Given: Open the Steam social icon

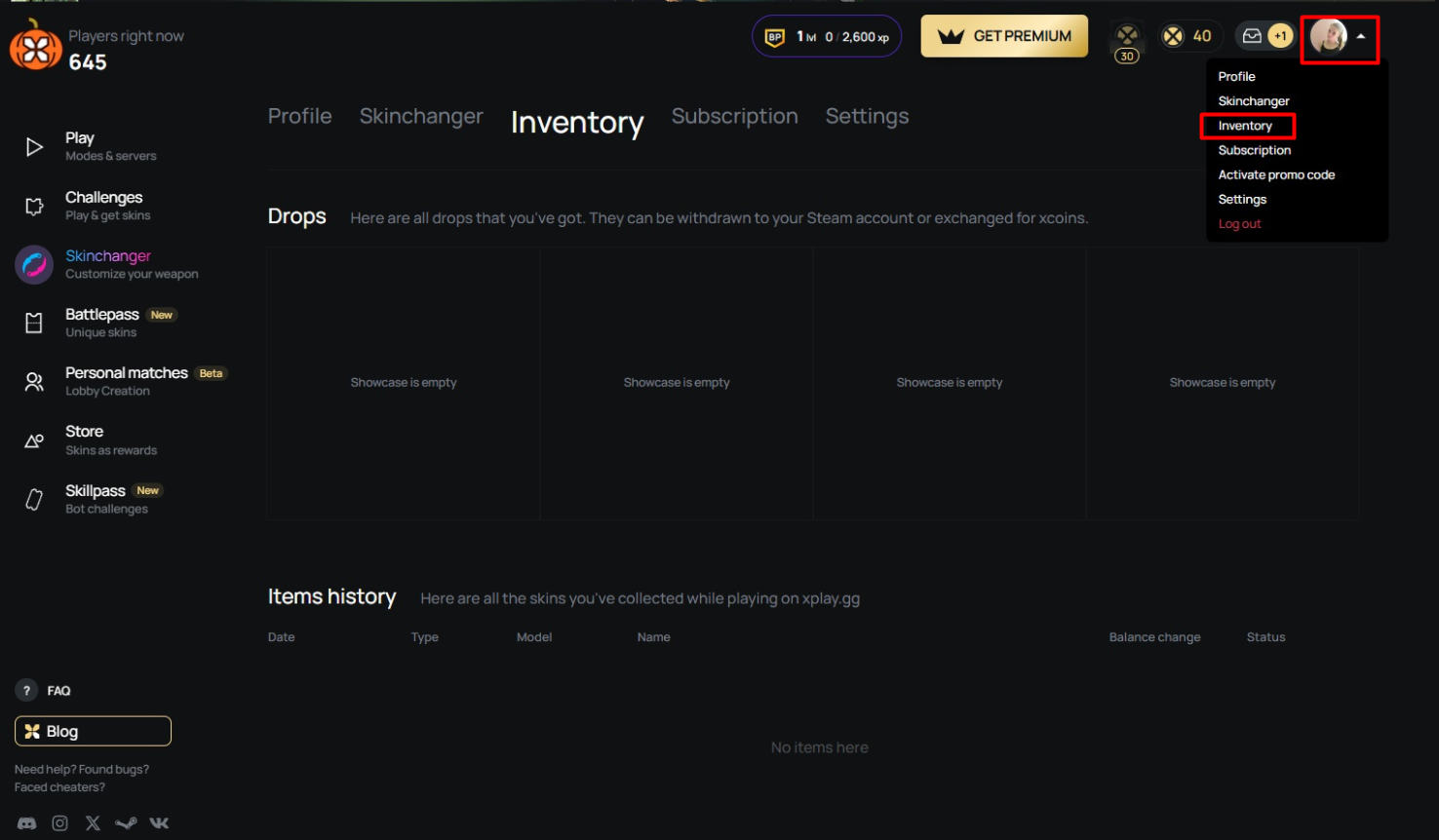Looking at the screenshot, I should coord(126,823).
